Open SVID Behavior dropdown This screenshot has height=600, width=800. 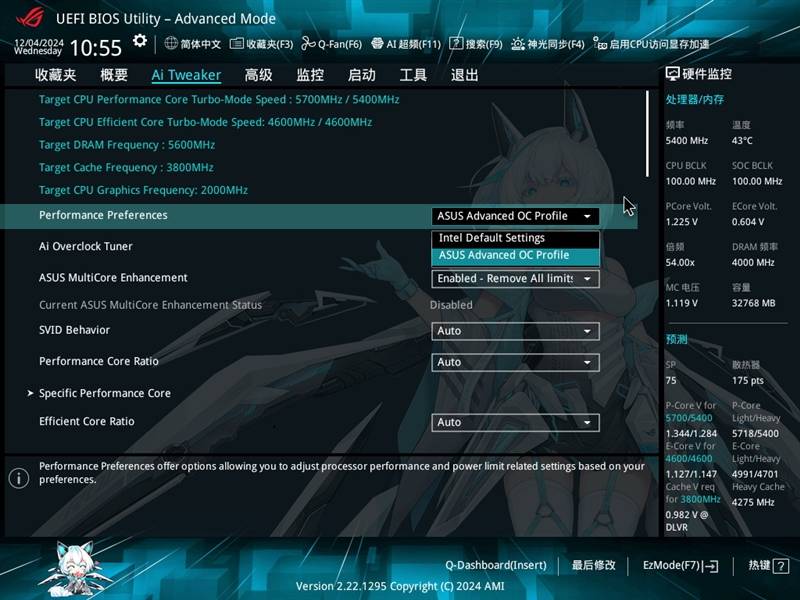tap(515, 331)
